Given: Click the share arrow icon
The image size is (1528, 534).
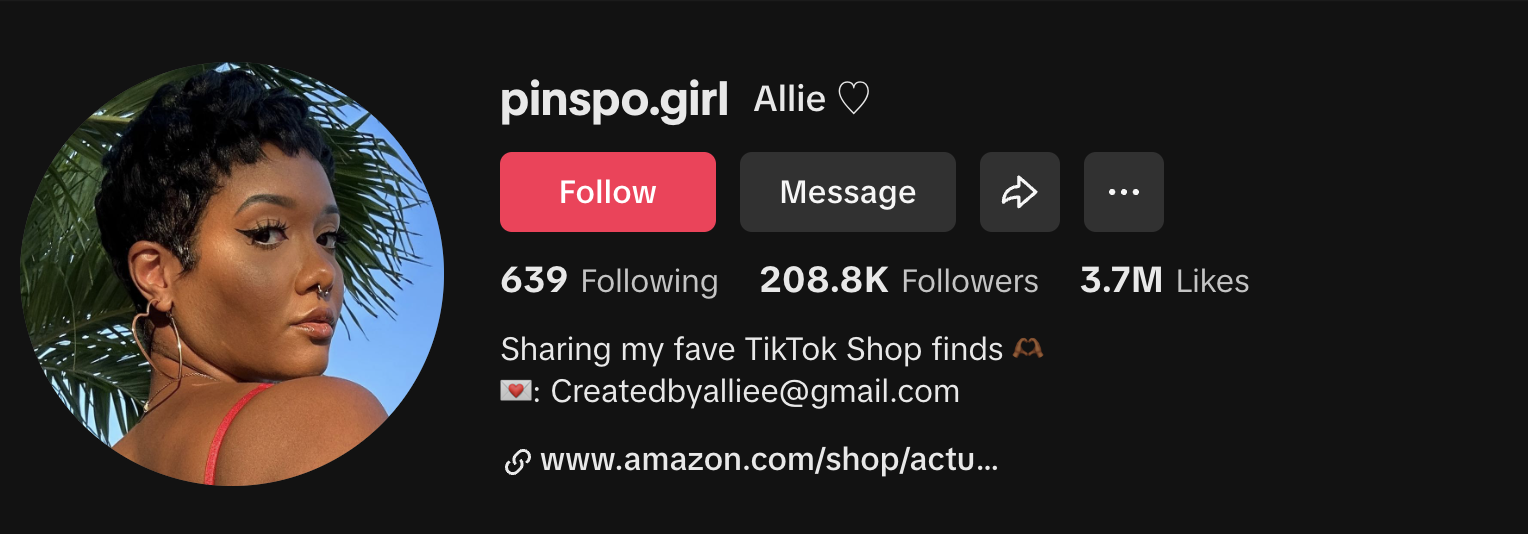Looking at the screenshot, I should coord(1019,192).
